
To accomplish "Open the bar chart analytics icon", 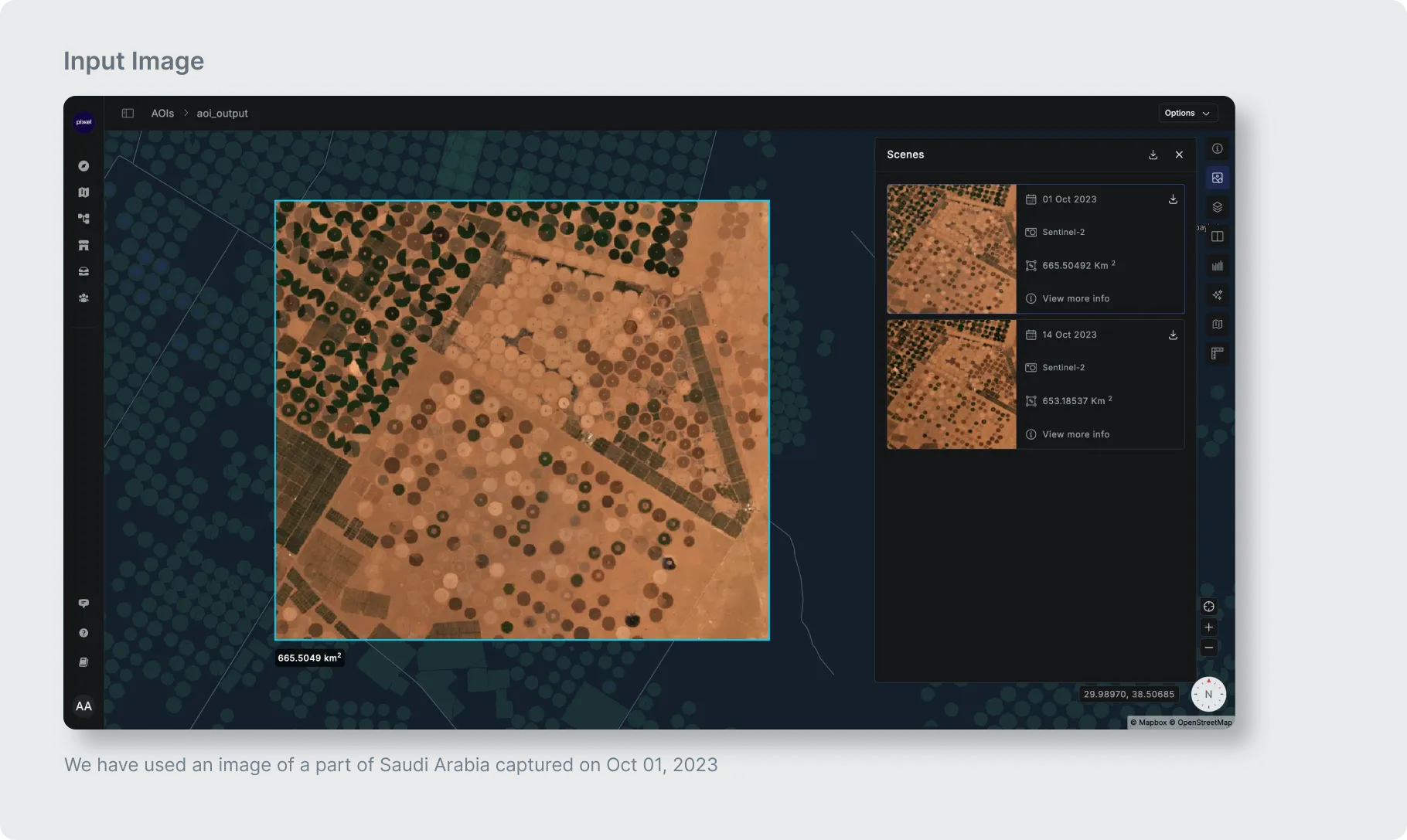I will (x=1218, y=266).
